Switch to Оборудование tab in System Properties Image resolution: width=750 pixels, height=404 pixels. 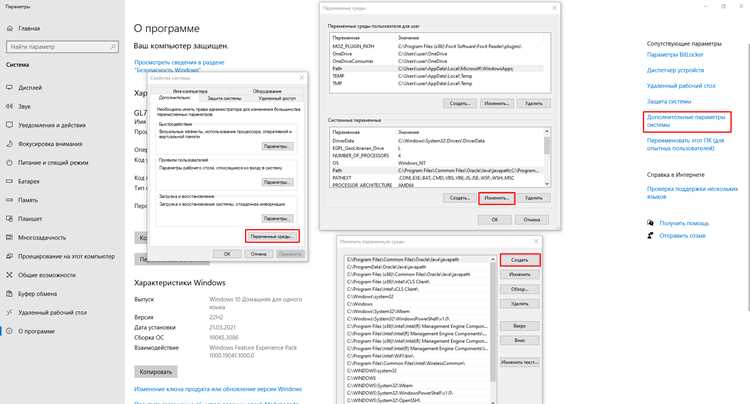[267, 91]
